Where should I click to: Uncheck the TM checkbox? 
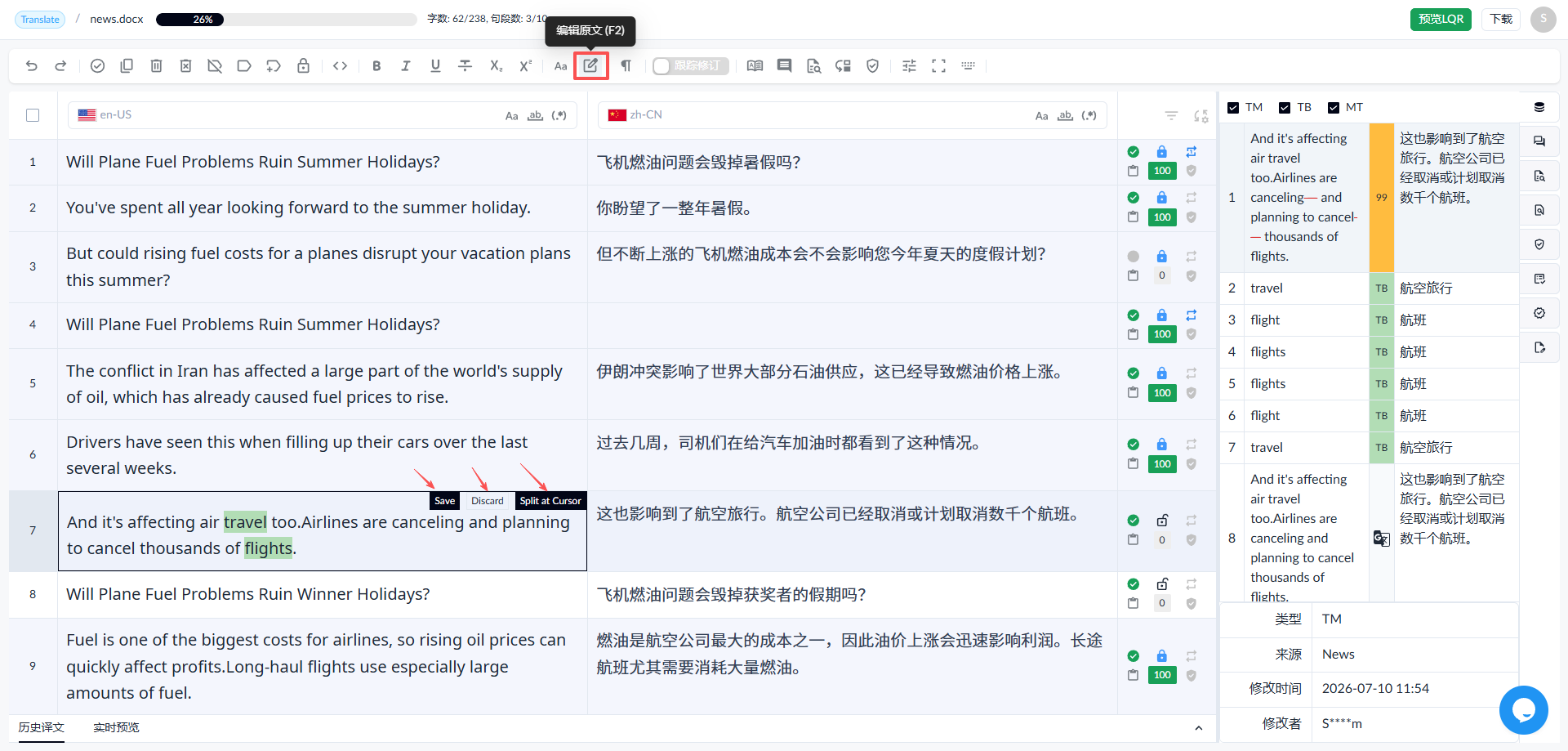(x=1233, y=108)
